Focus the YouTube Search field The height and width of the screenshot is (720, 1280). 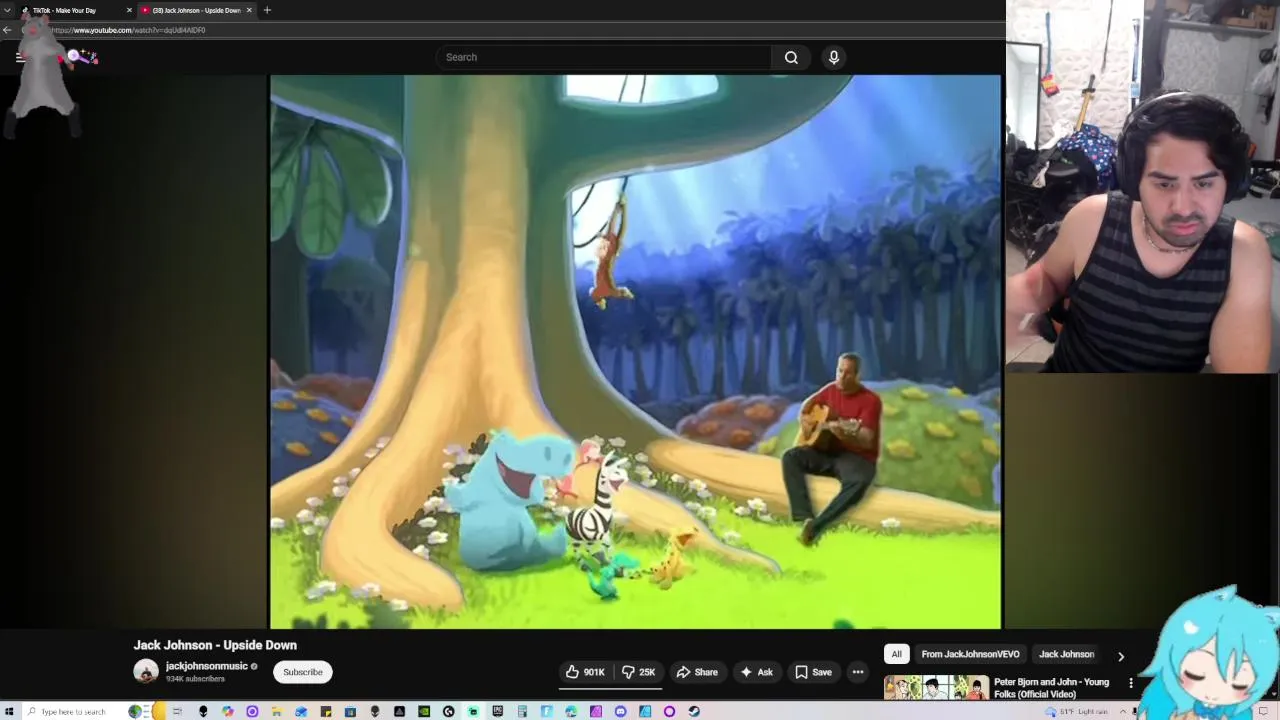[604, 57]
